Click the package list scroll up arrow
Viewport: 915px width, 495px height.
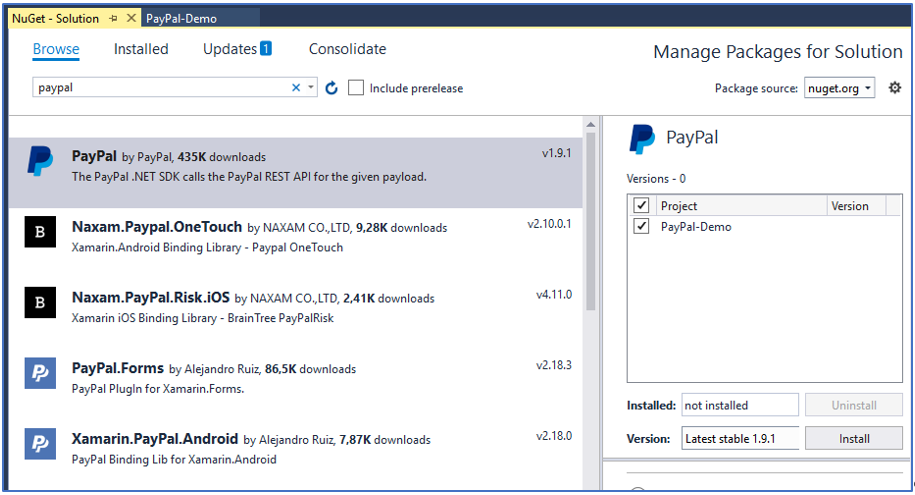(x=591, y=124)
